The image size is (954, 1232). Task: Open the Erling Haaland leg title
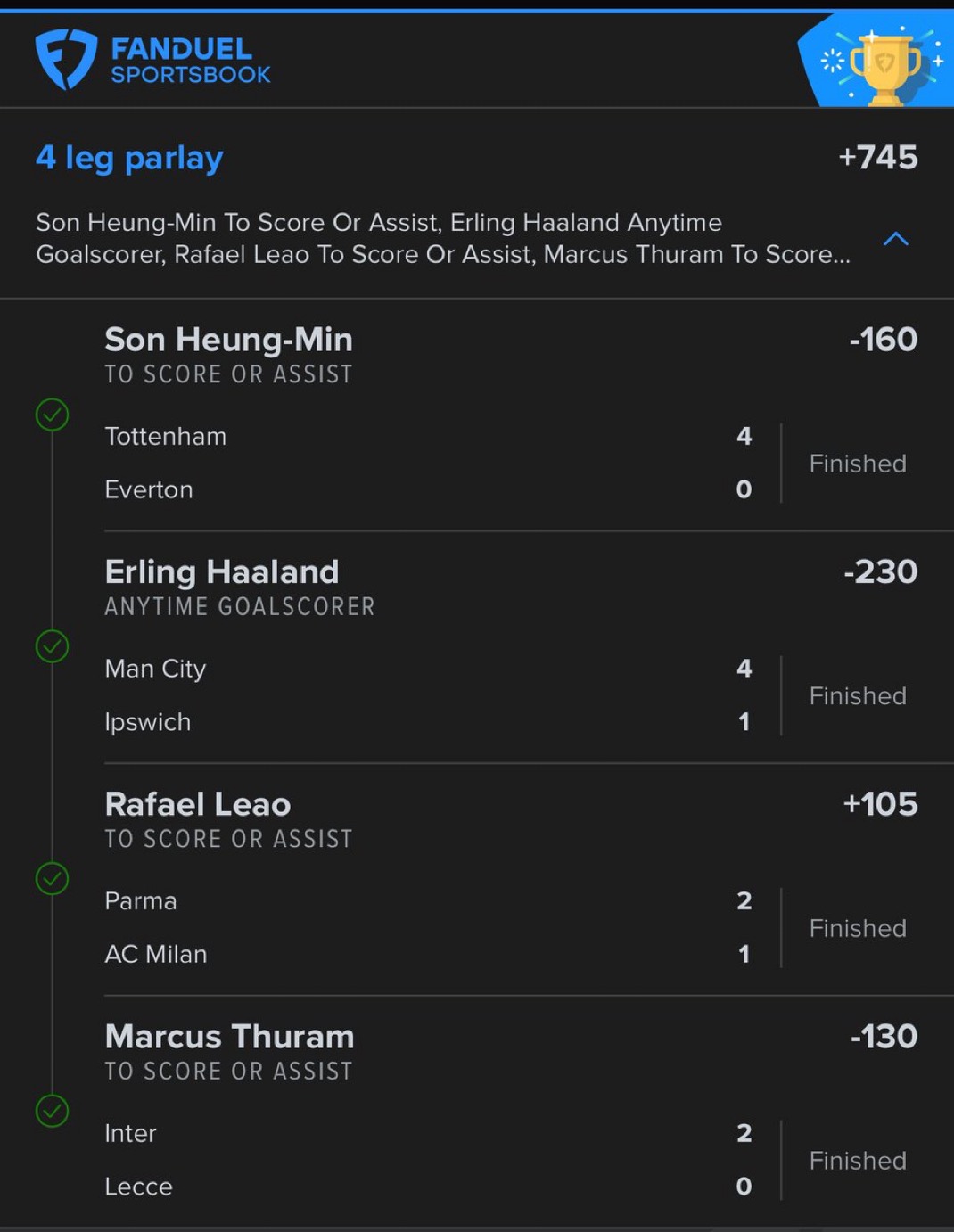(221, 571)
